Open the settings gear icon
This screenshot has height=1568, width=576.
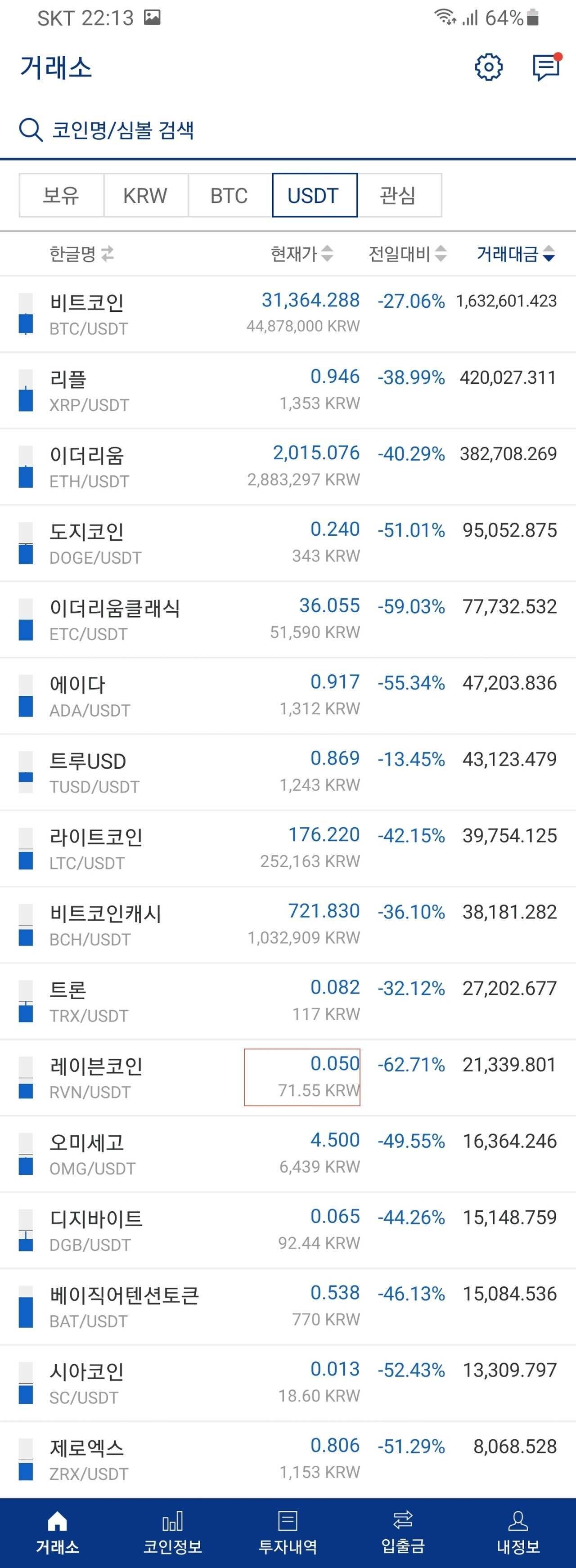pyautogui.click(x=489, y=67)
